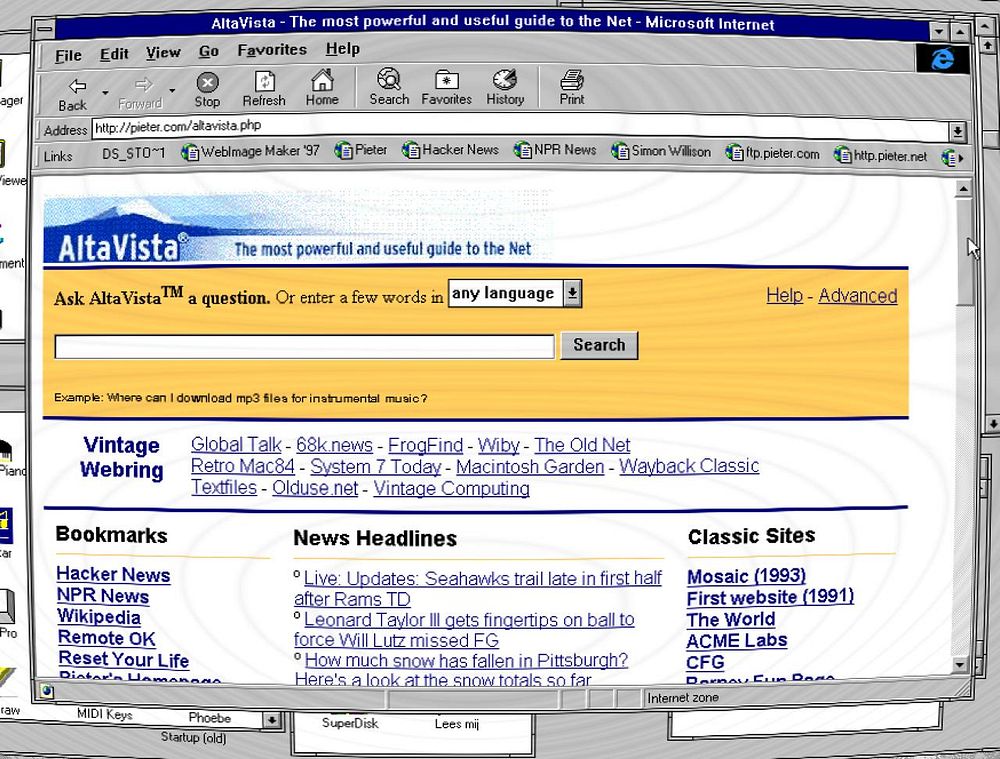Open the Wiby link
The height and width of the screenshot is (759, 1000).
pos(499,445)
